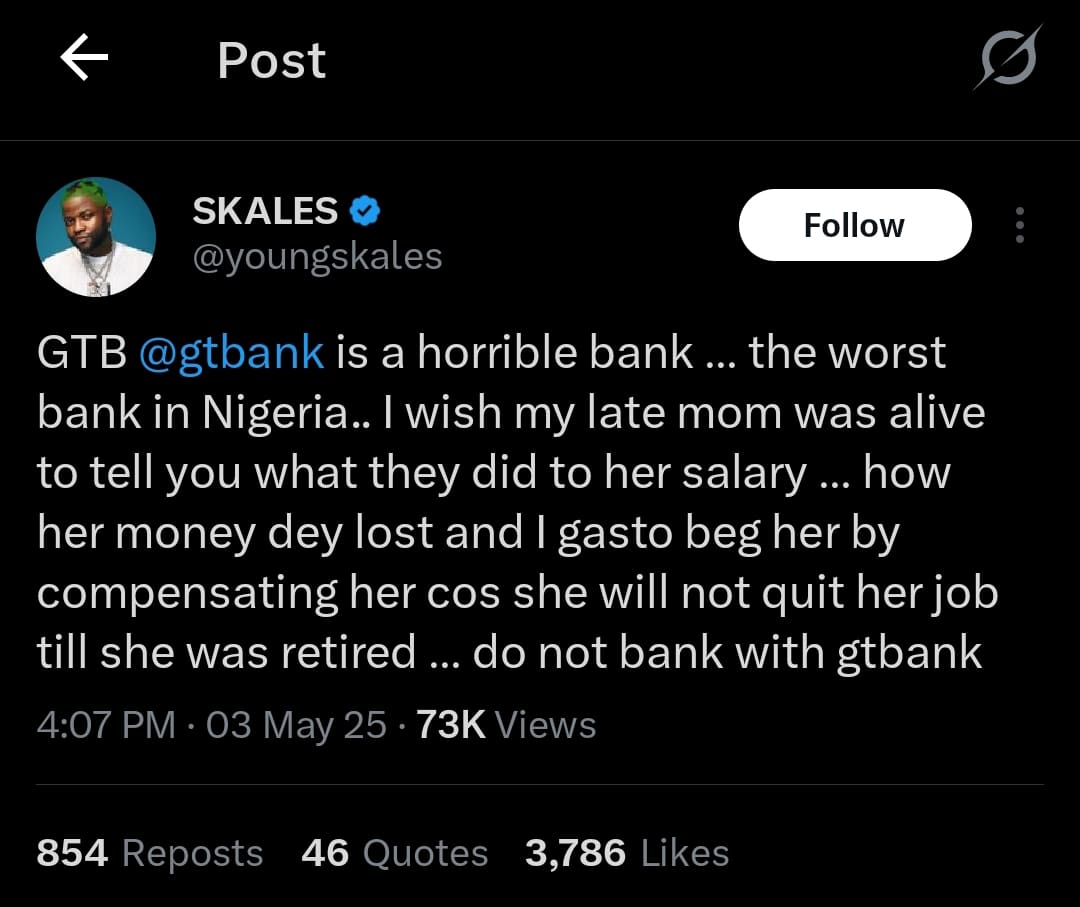
Task: Tap the plain-text GTB at post start
Action: 82,352
